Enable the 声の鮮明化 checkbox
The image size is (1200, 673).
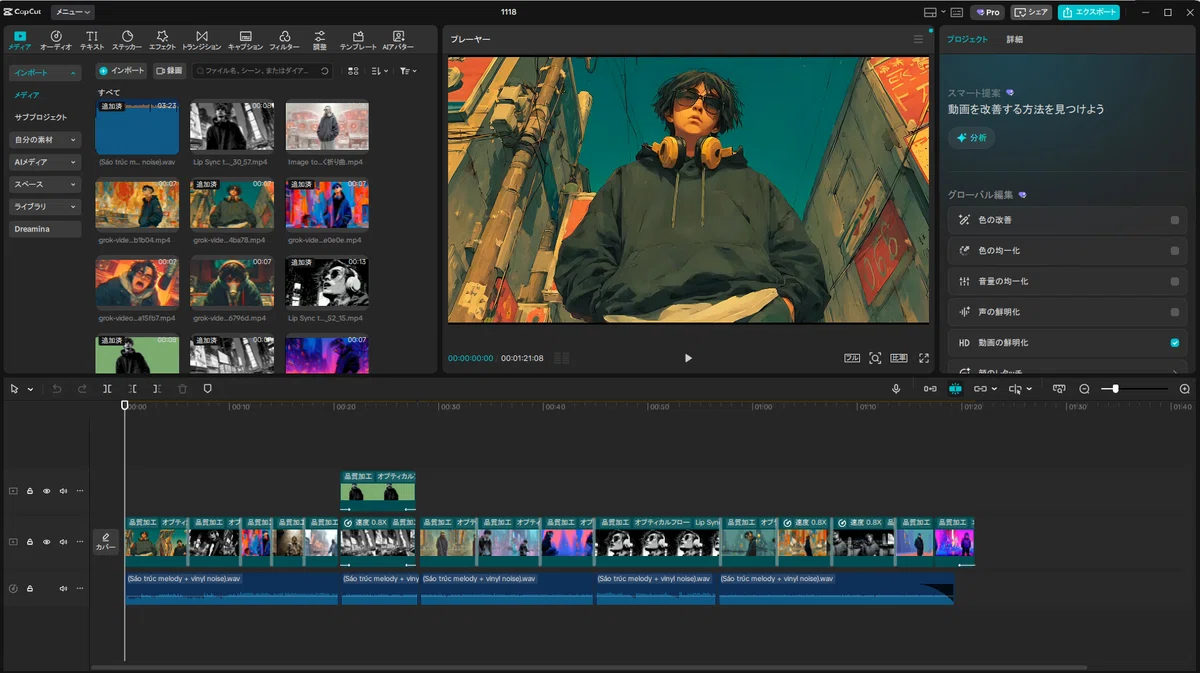coord(1175,312)
